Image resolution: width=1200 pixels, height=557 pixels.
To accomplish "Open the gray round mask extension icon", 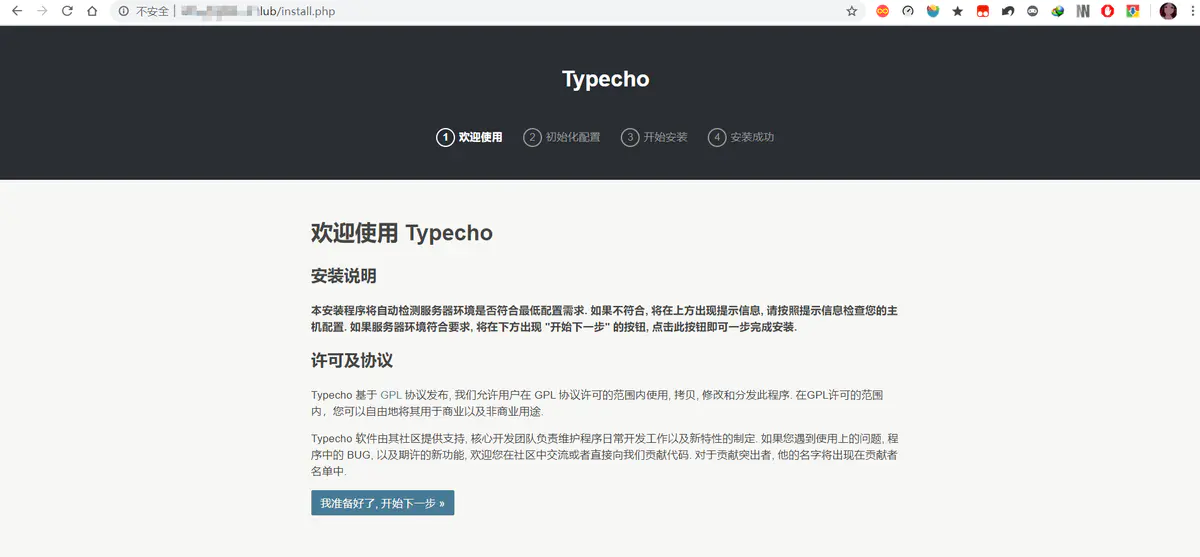I will pos(1032,11).
